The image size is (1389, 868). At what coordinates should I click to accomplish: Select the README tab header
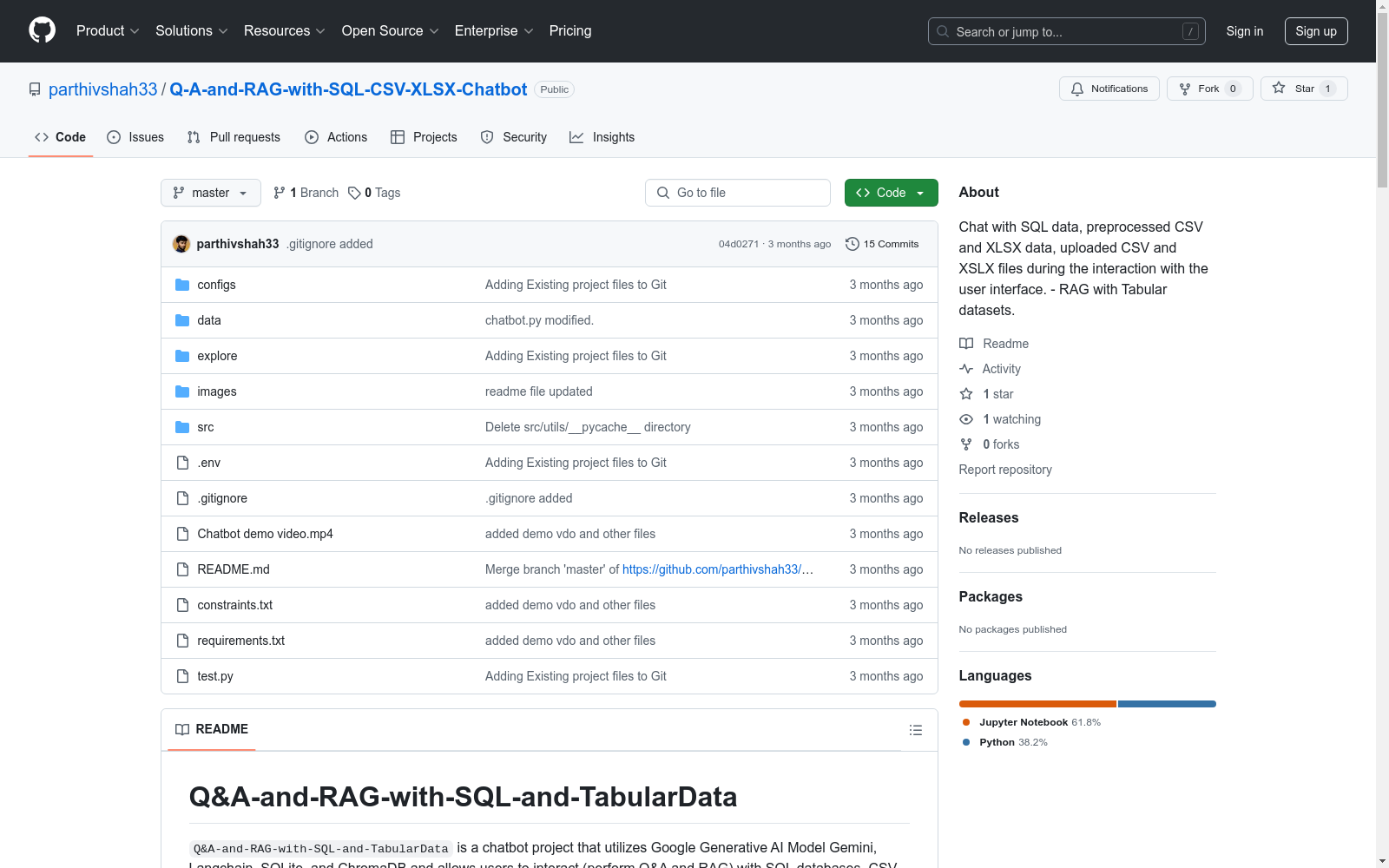point(212,729)
